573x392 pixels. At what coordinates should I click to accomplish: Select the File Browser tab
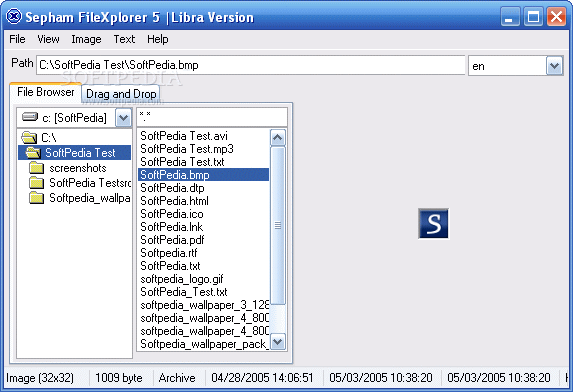45,92
